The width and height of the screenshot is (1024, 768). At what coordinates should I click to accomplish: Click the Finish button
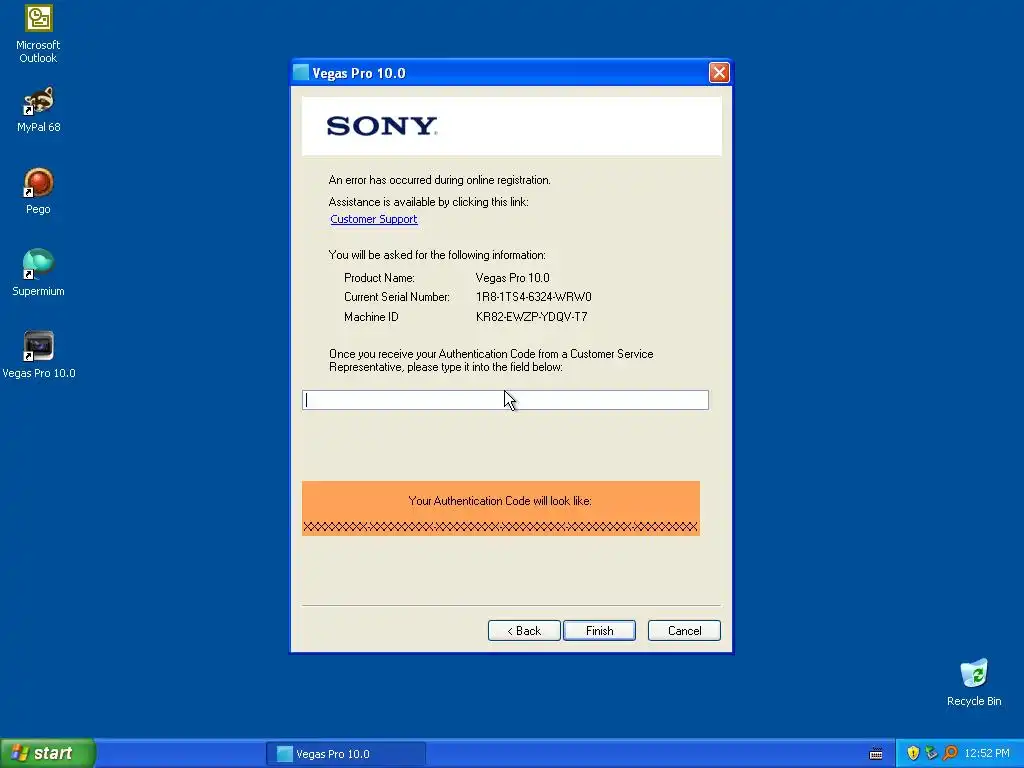click(x=599, y=630)
